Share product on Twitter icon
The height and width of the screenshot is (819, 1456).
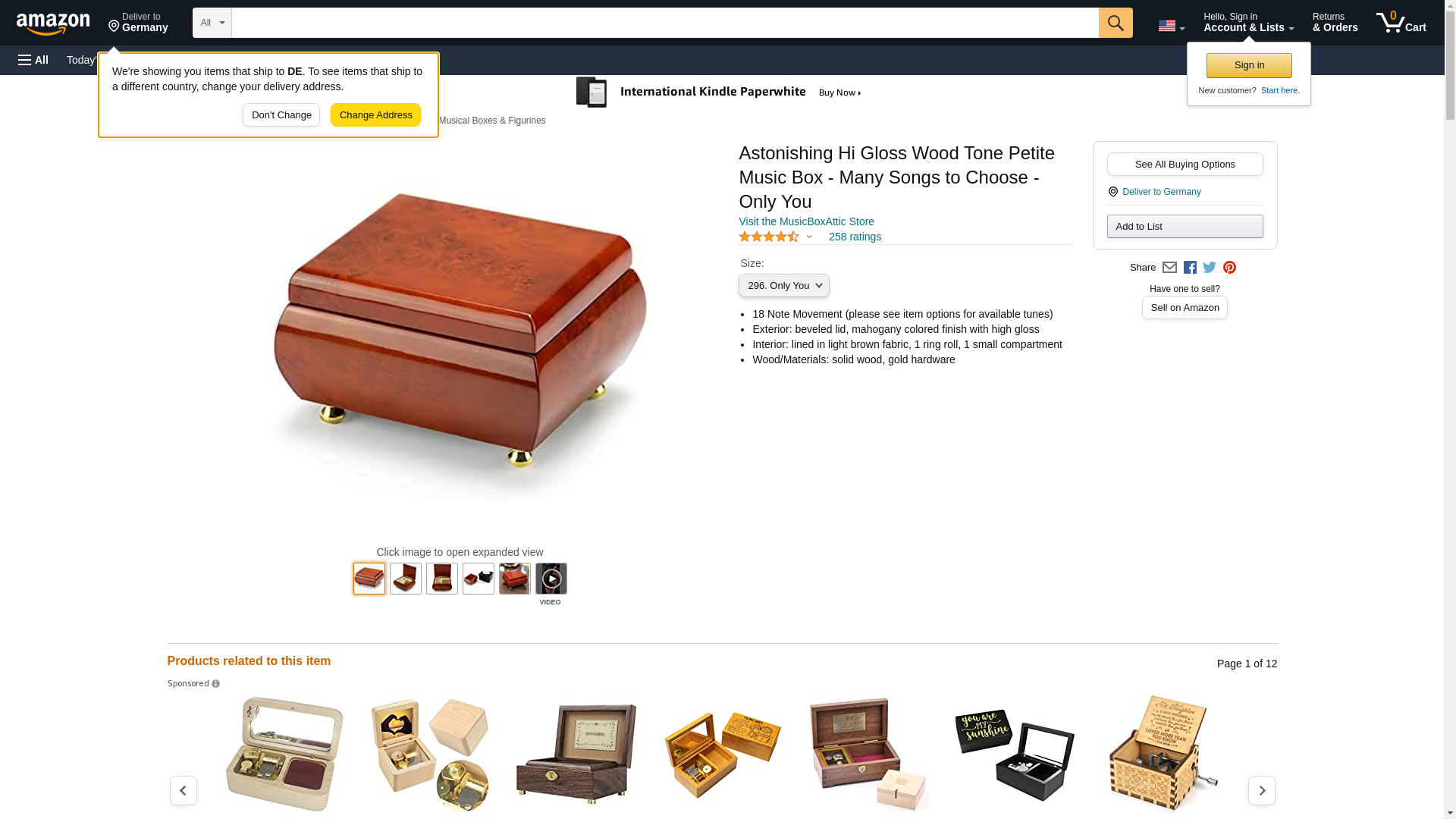[x=1210, y=268]
